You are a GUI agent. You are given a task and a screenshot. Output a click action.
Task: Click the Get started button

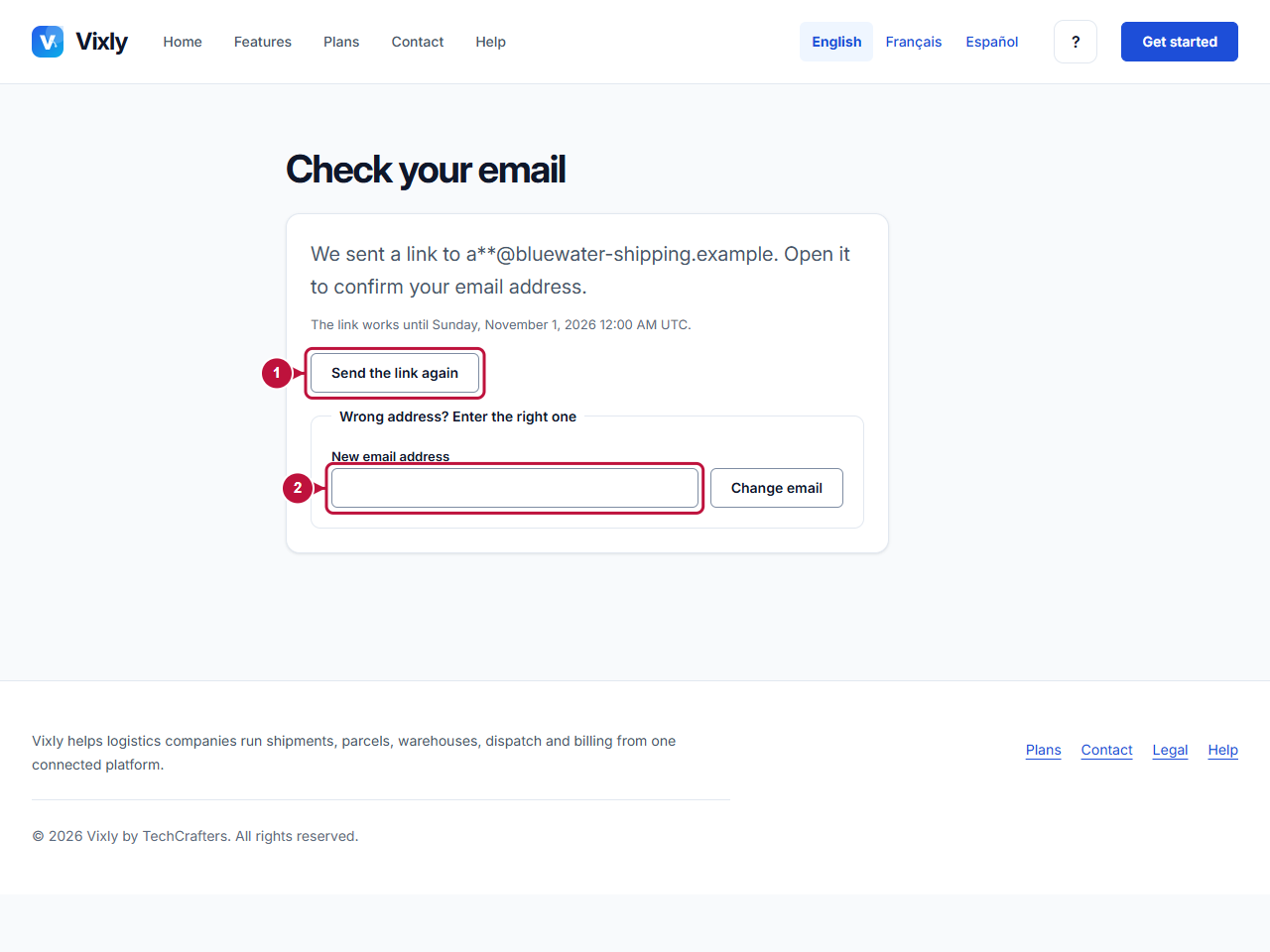click(x=1180, y=42)
